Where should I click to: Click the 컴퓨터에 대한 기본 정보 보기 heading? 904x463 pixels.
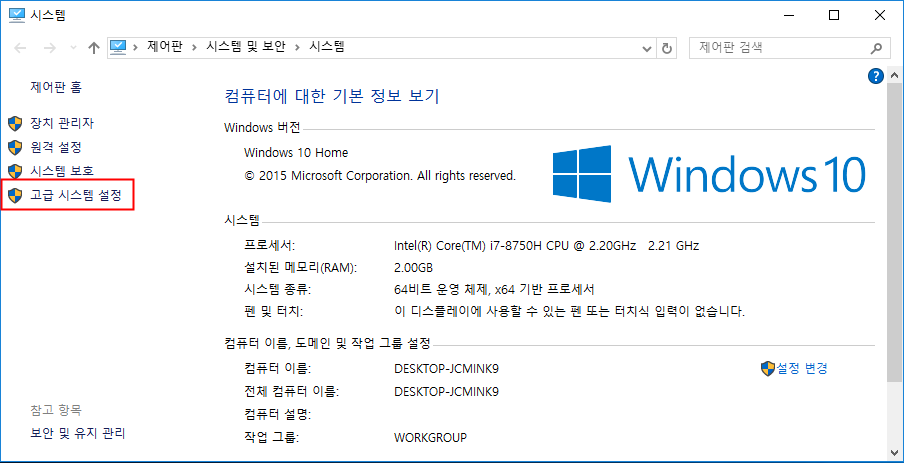click(x=332, y=96)
